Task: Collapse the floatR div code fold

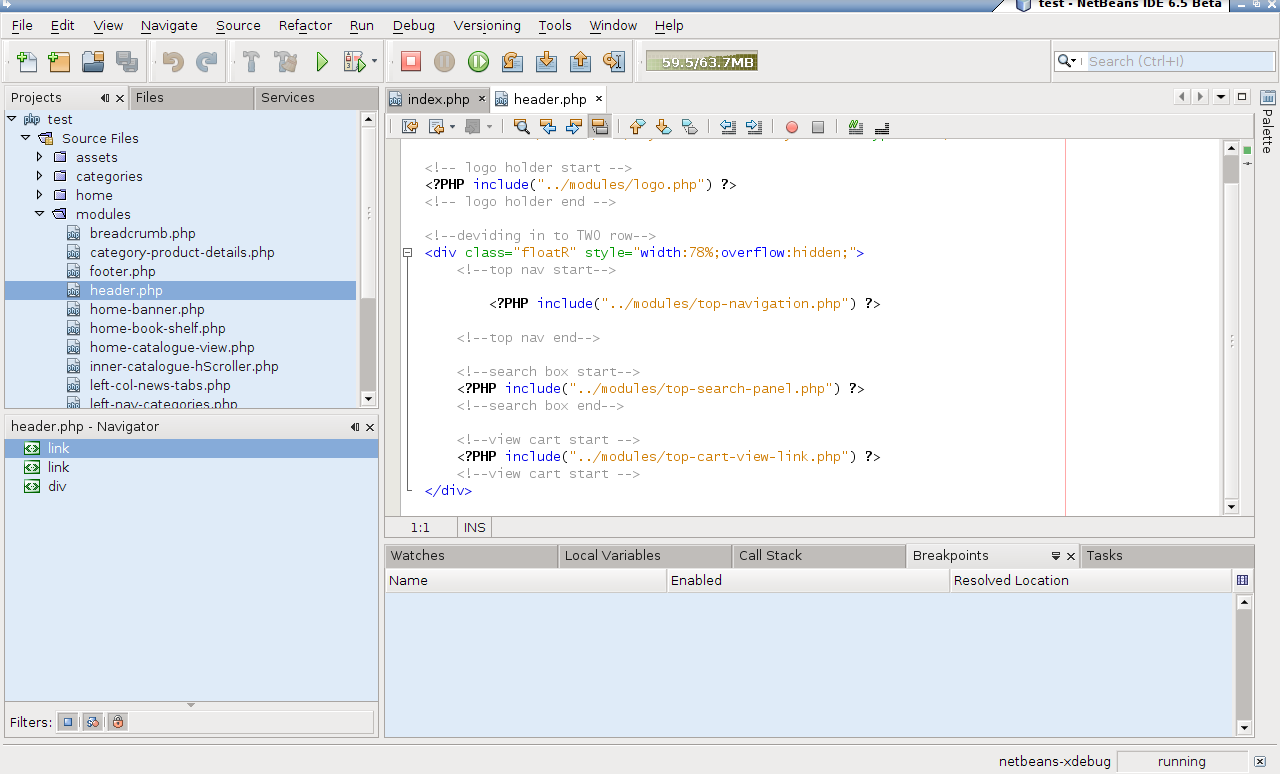Action: pyautogui.click(x=407, y=252)
